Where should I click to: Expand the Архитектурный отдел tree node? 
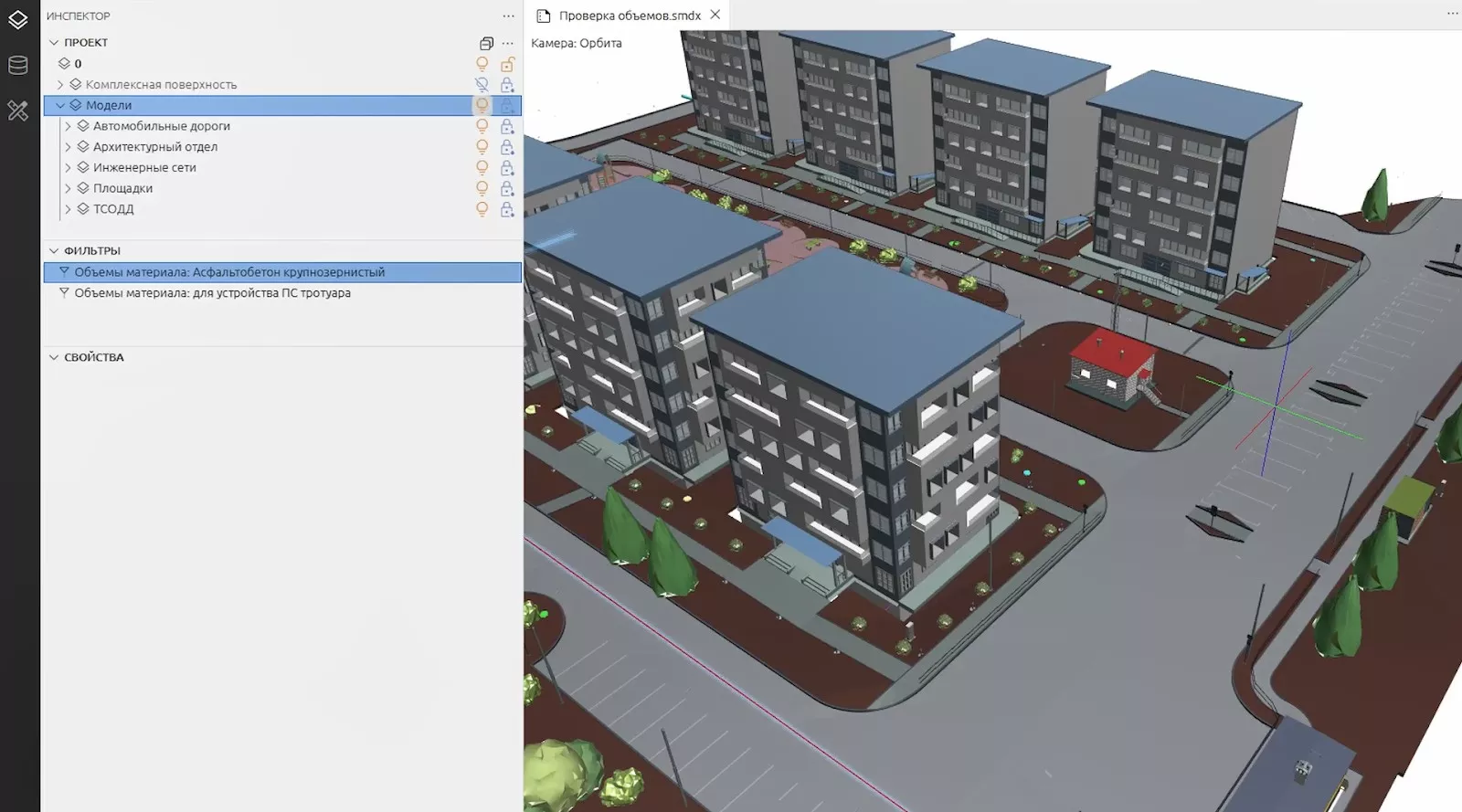tap(68, 147)
